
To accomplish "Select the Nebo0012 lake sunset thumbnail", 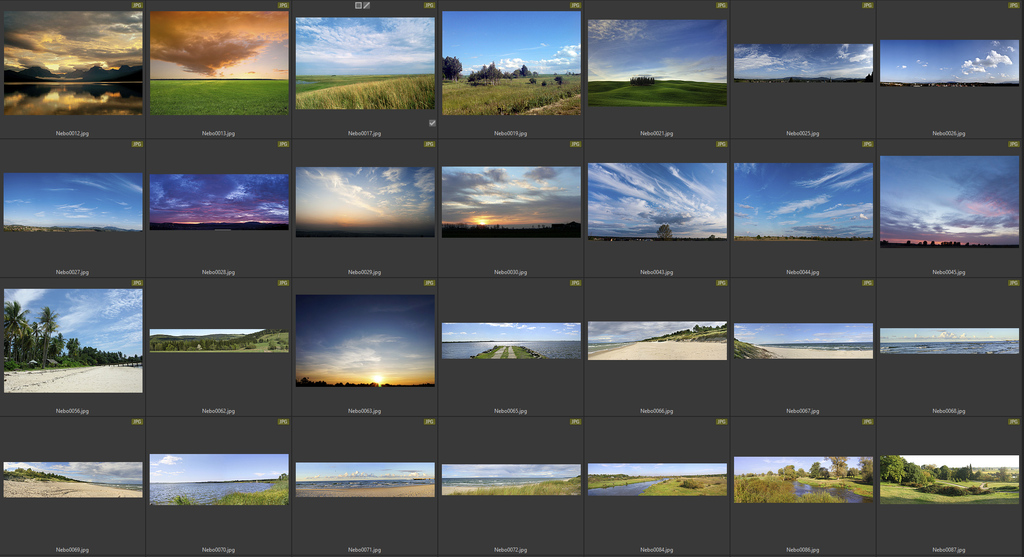I will pos(73,63).
